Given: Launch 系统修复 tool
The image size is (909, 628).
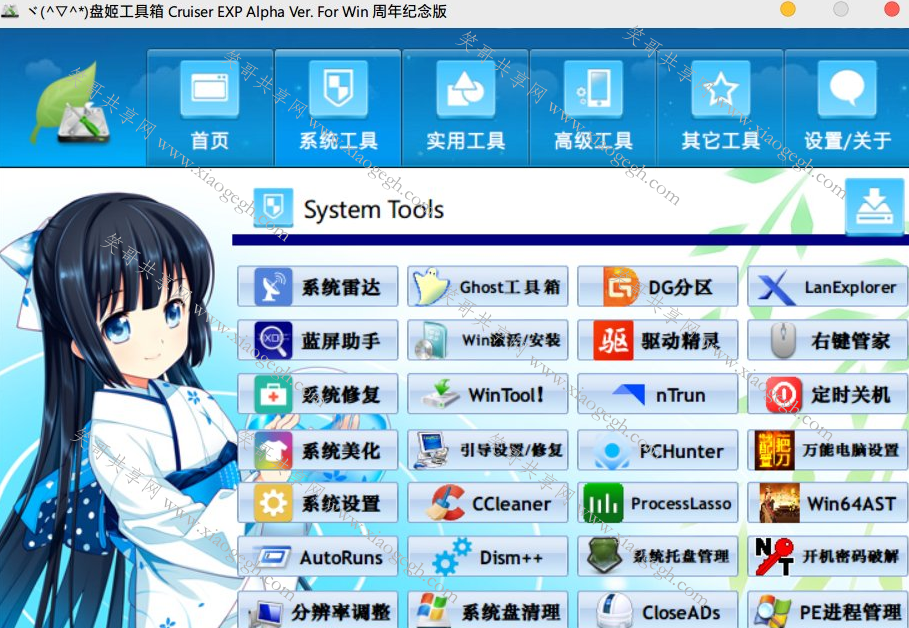Looking at the screenshot, I should point(318,394).
